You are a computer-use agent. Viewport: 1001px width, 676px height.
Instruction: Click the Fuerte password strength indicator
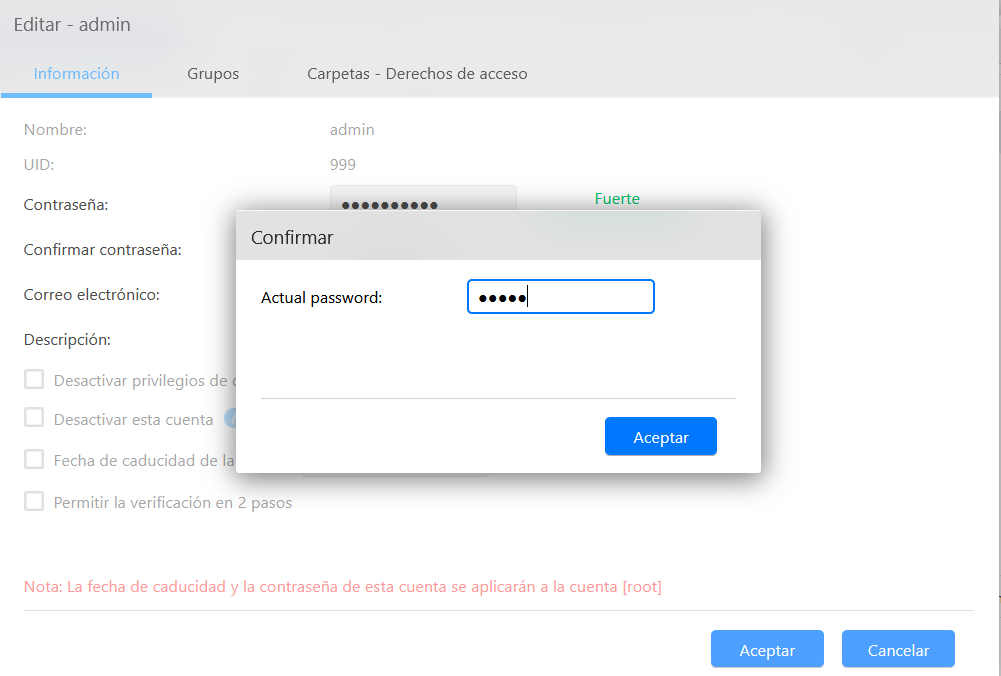tap(617, 199)
